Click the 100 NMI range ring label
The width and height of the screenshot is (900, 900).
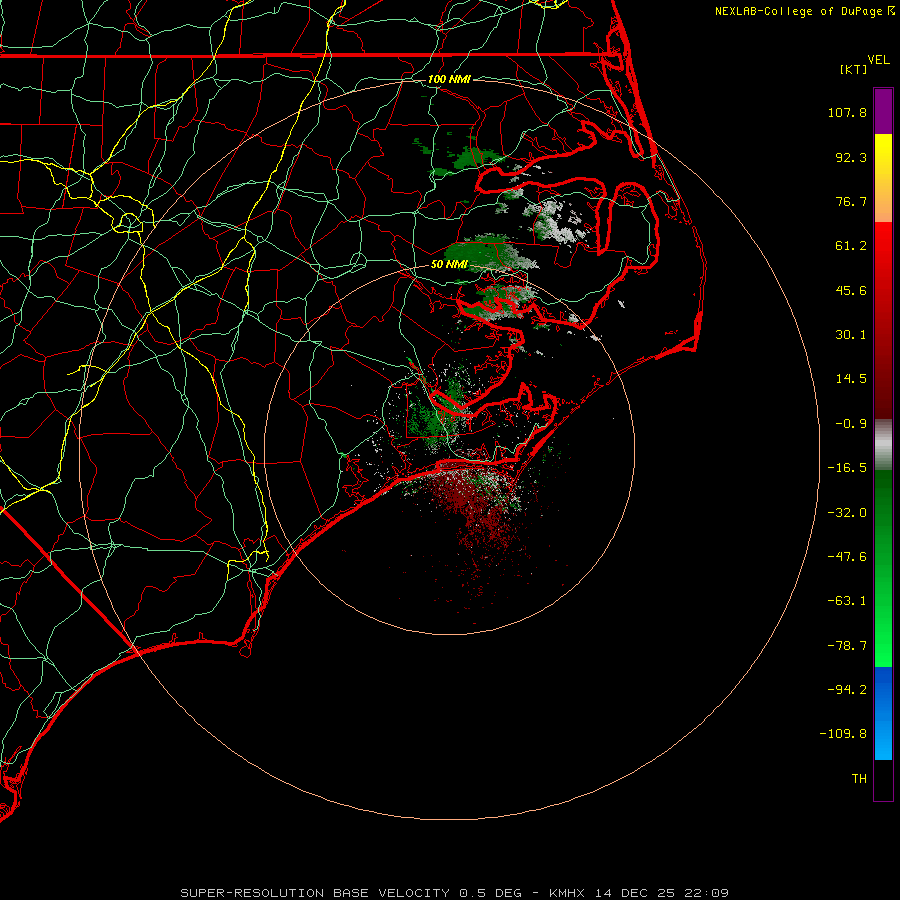(x=449, y=79)
